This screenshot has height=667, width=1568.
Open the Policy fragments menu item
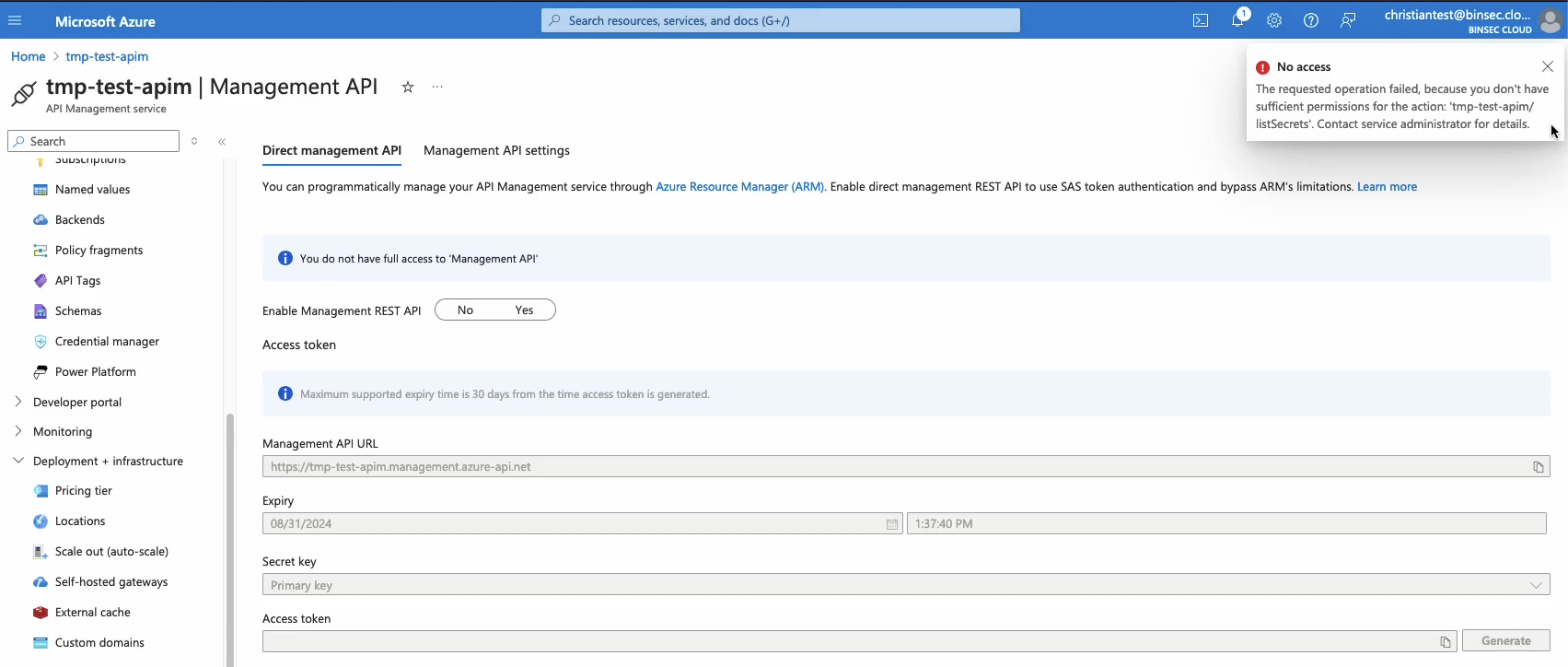(99, 251)
